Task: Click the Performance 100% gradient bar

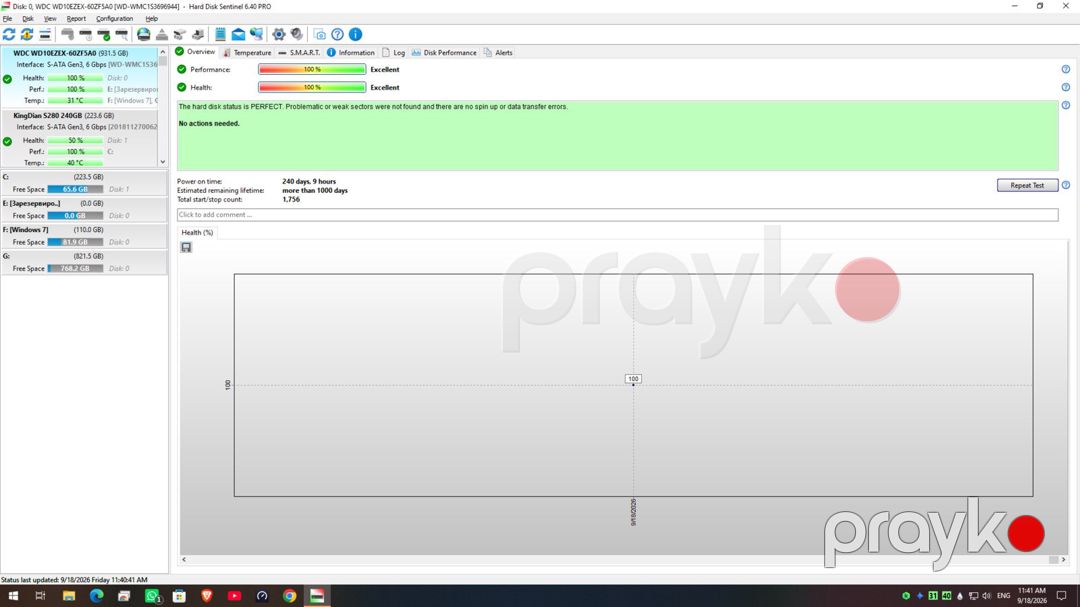Action: click(x=312, y=70)
